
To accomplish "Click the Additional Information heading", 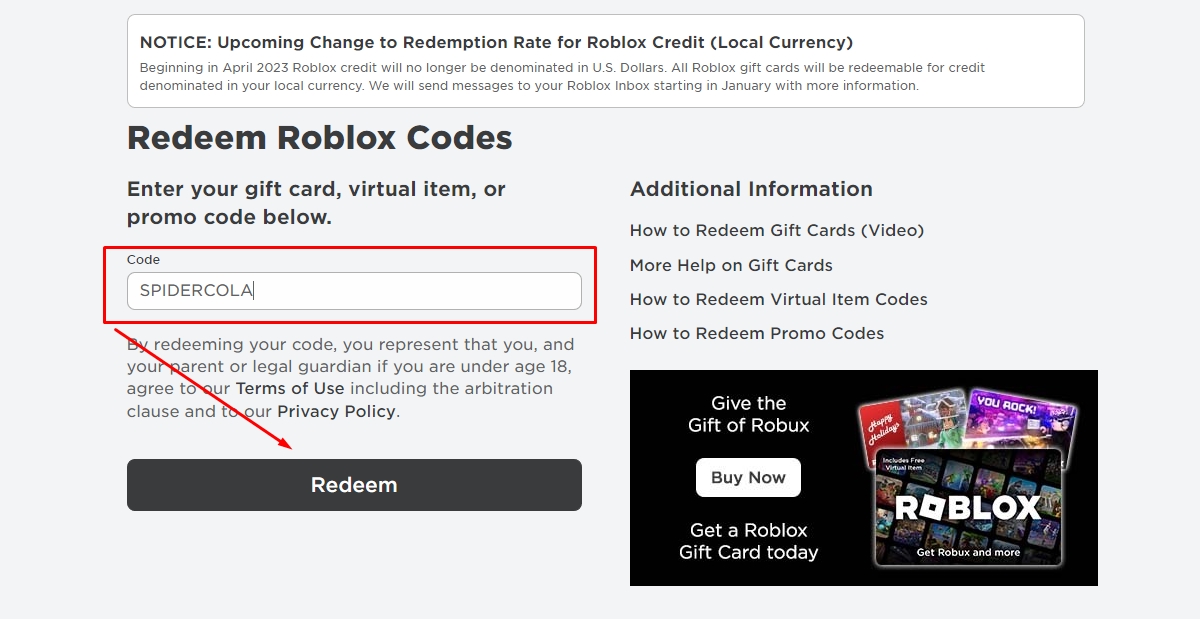I will (751, 189).
